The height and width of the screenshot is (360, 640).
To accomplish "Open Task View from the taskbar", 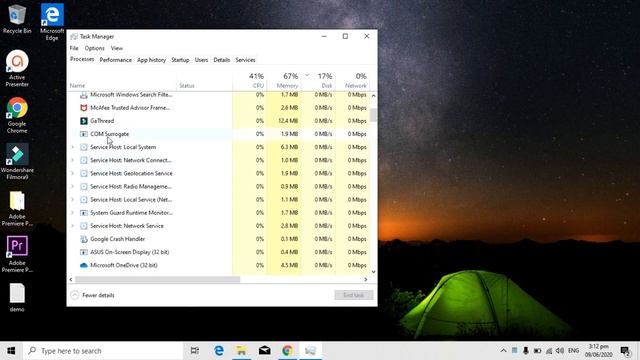I will [195, 351].
